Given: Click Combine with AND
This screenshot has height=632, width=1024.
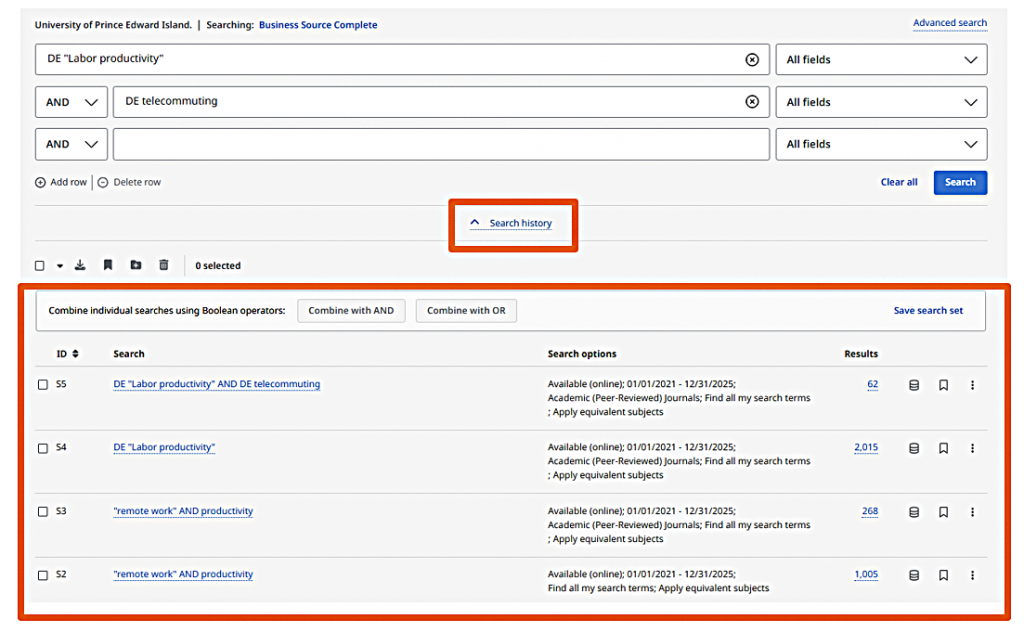Looking at the screenshot, I should click(x=351, y=311).
